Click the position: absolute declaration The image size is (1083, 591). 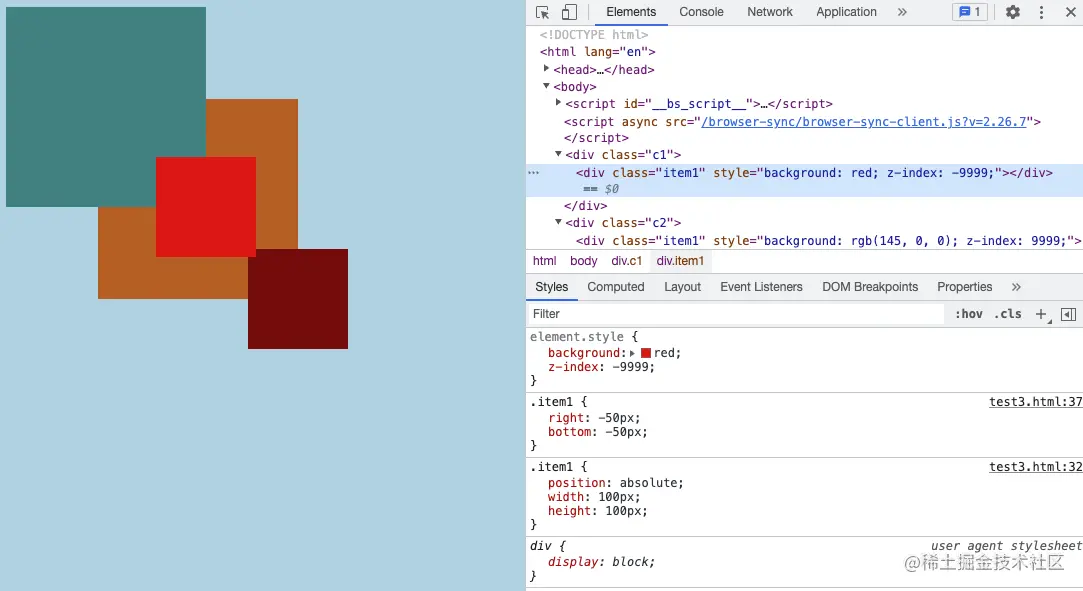point(615,483)
